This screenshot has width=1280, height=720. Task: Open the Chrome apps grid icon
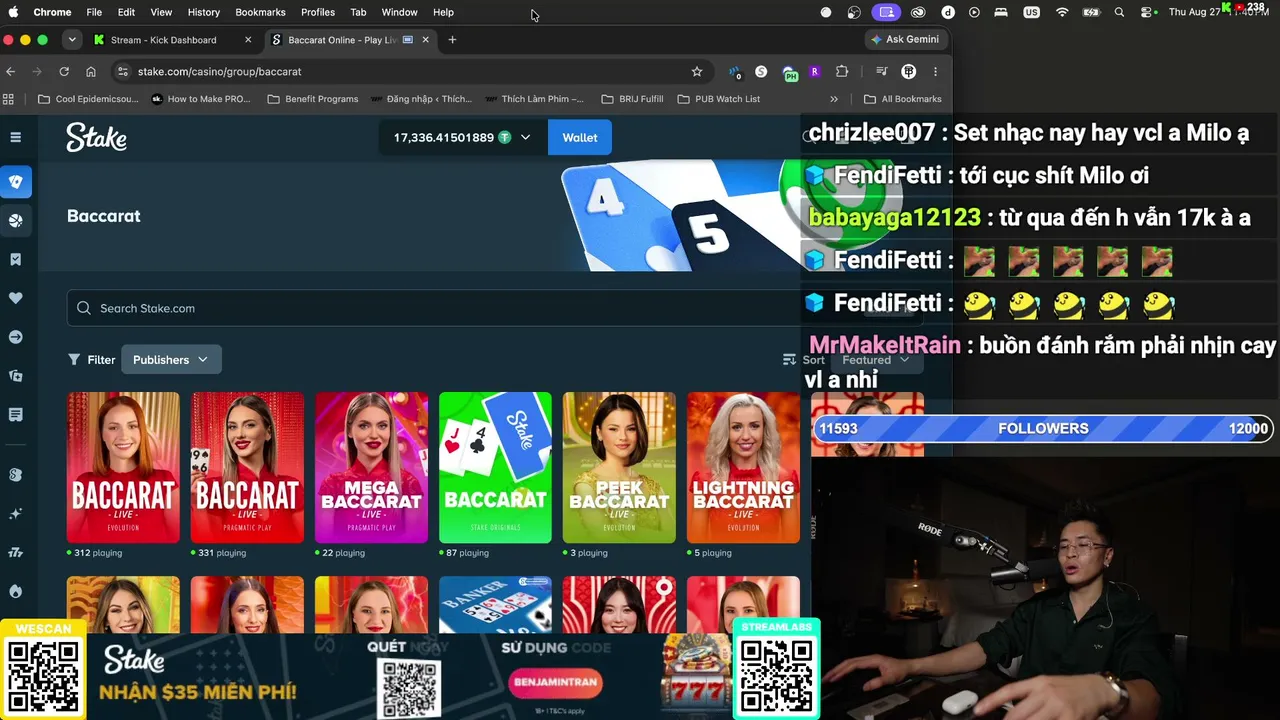(9, 99)
